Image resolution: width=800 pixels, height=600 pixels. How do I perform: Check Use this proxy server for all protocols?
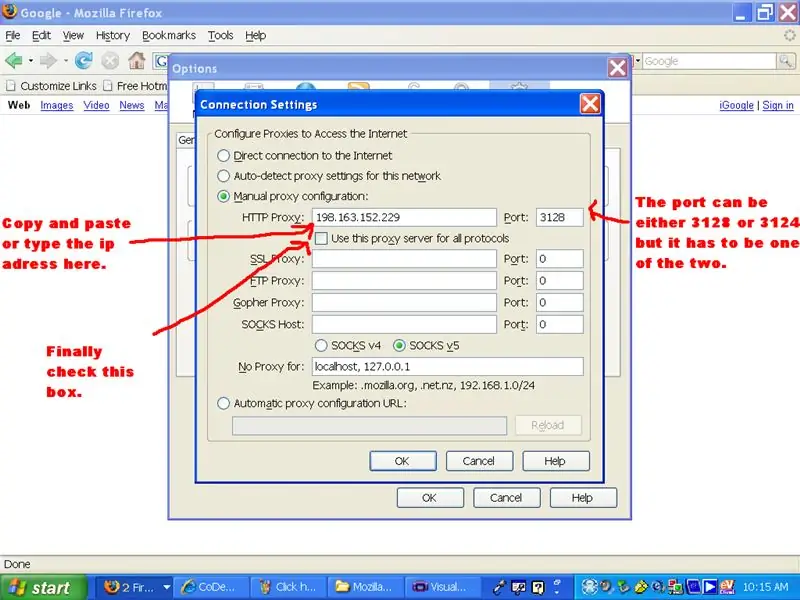321,238
